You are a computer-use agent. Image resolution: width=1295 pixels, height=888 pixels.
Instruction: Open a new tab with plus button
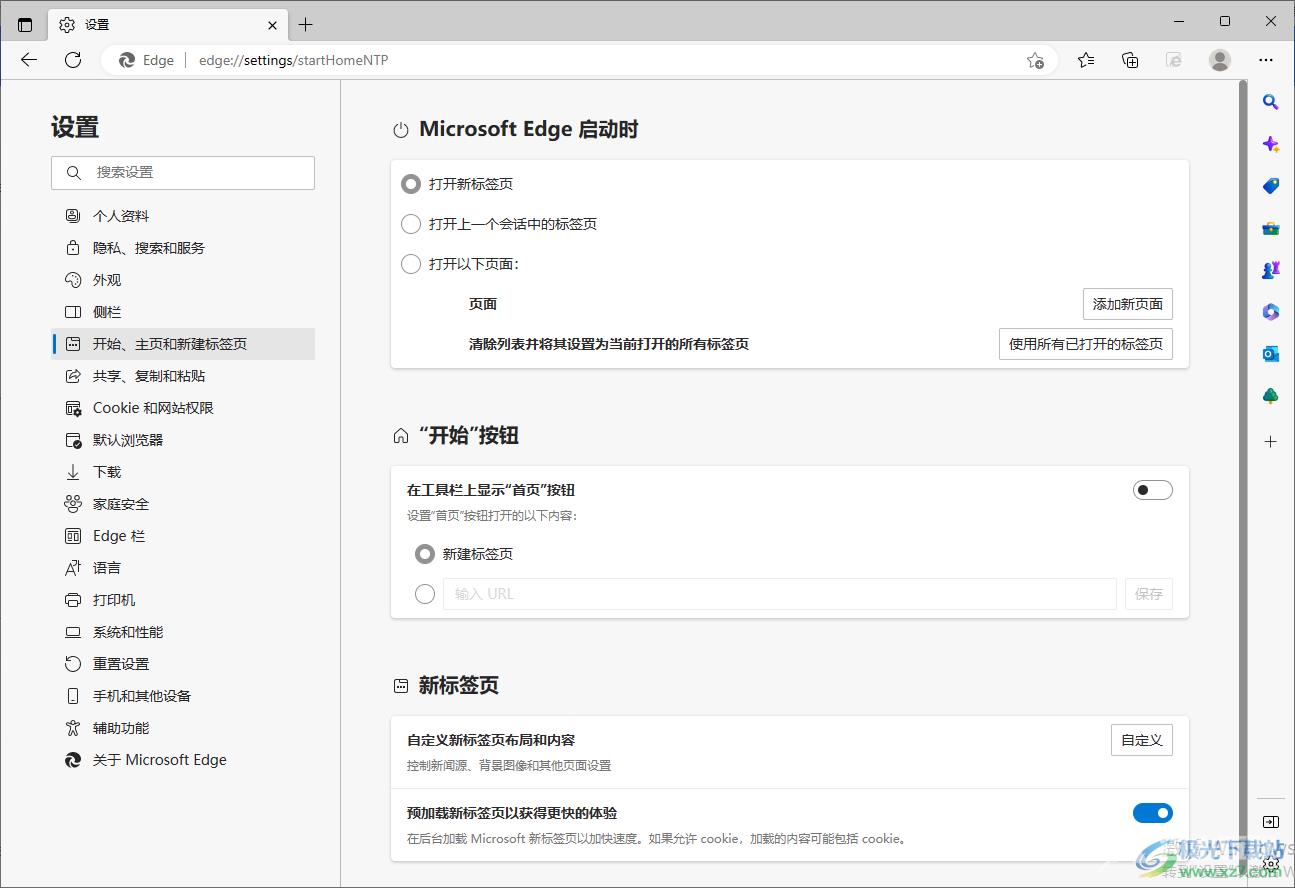tap(306, 25)
